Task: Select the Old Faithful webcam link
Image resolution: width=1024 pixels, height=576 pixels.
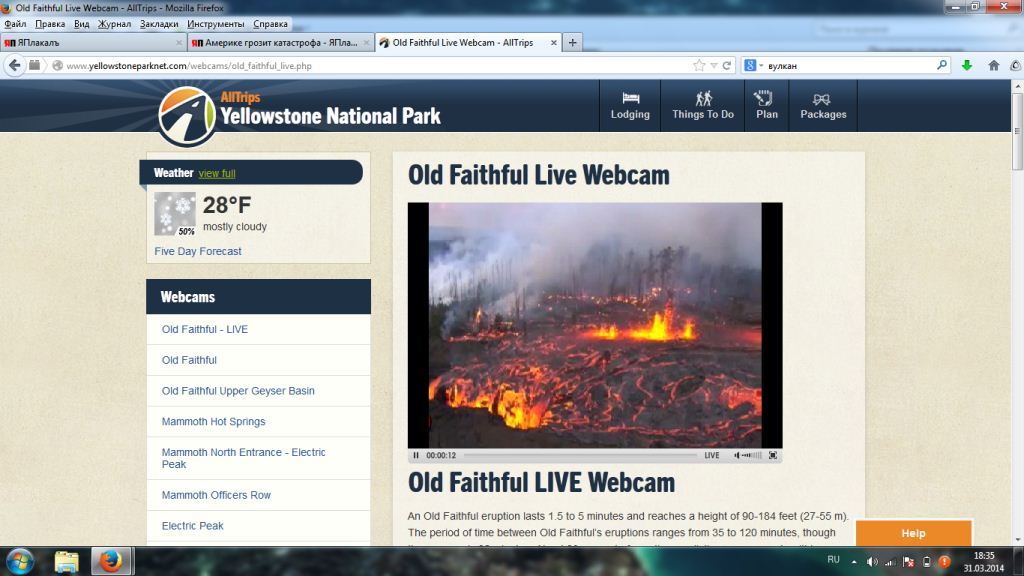Action: click(189, 360)
